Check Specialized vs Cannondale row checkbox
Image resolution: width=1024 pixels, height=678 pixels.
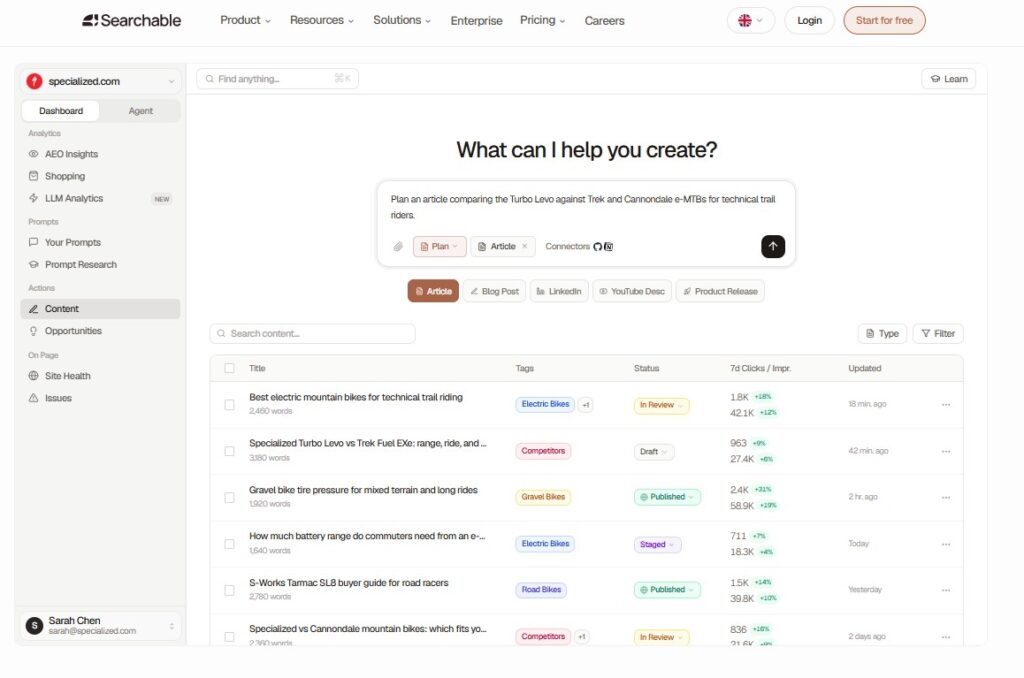click(x=229, y=637)
